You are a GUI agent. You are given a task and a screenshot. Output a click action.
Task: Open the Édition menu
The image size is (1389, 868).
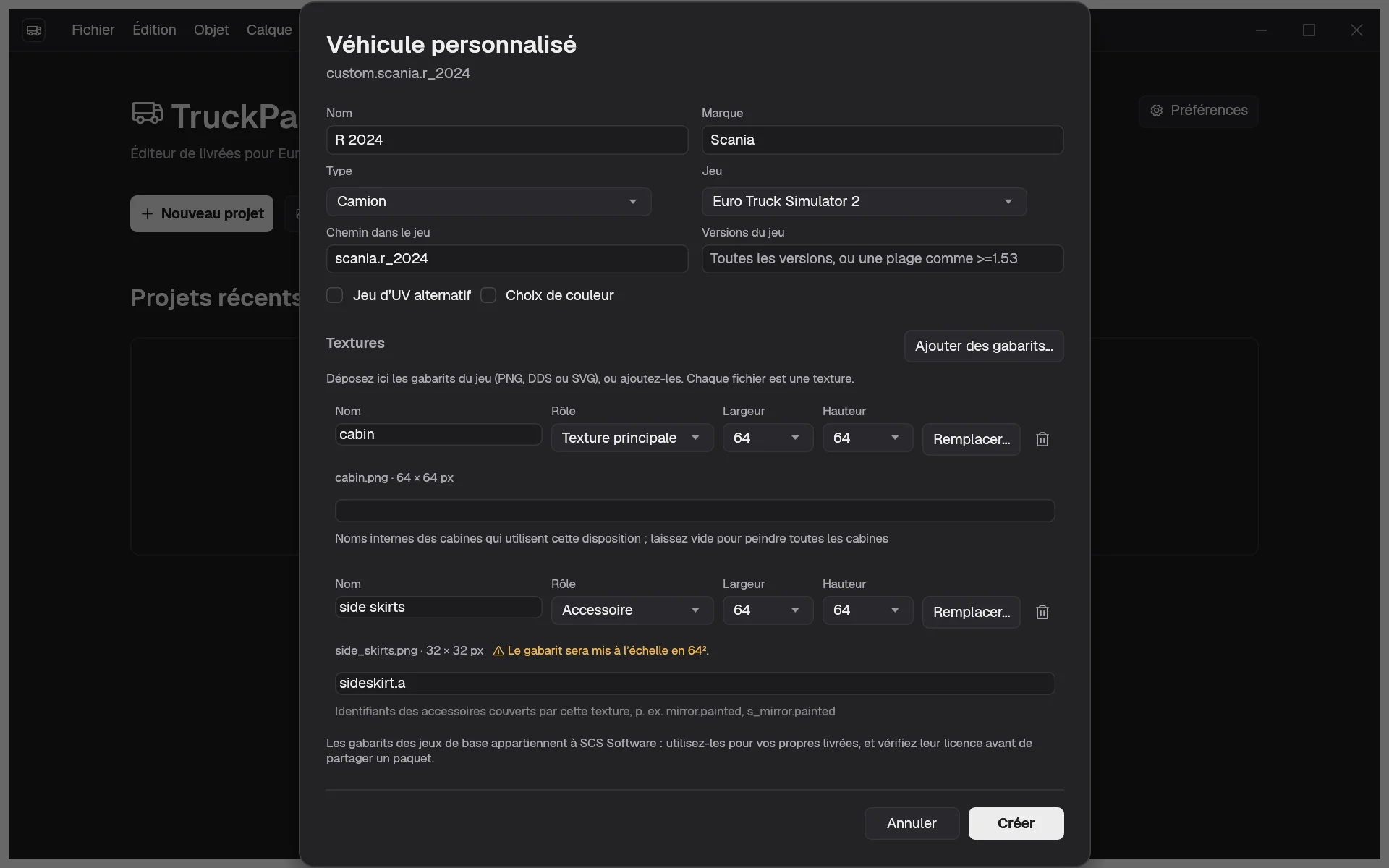[x=154, y=30]
